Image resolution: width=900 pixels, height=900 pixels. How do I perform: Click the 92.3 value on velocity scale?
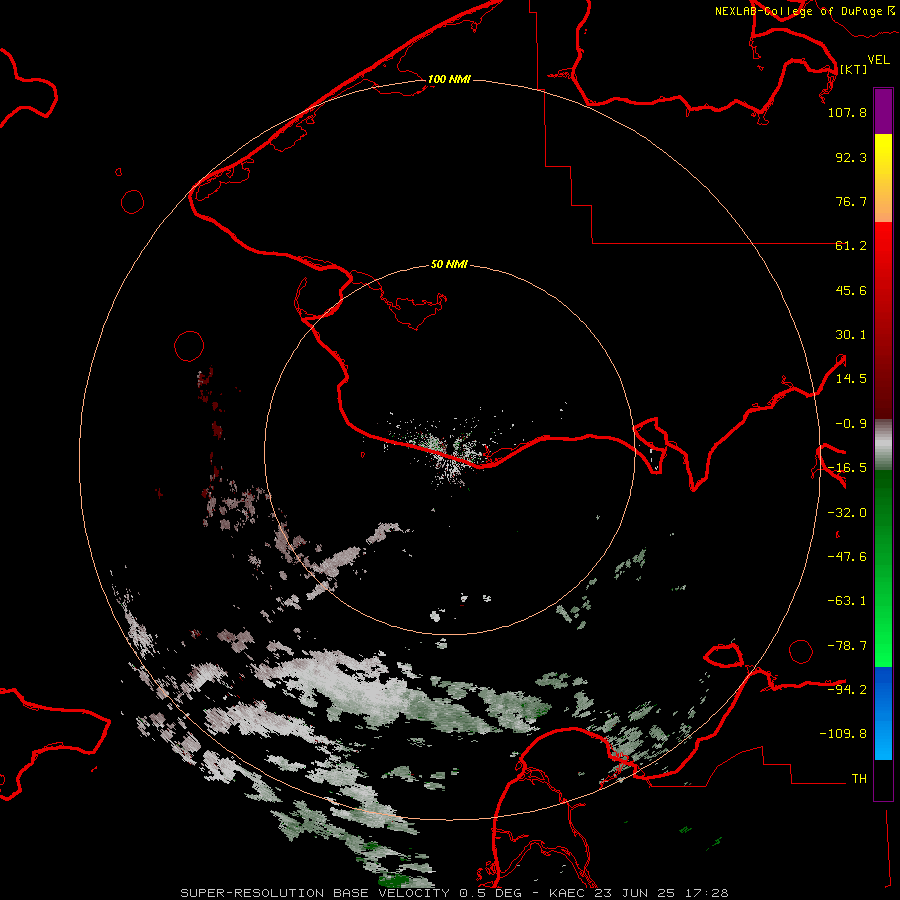coord(851,157)
